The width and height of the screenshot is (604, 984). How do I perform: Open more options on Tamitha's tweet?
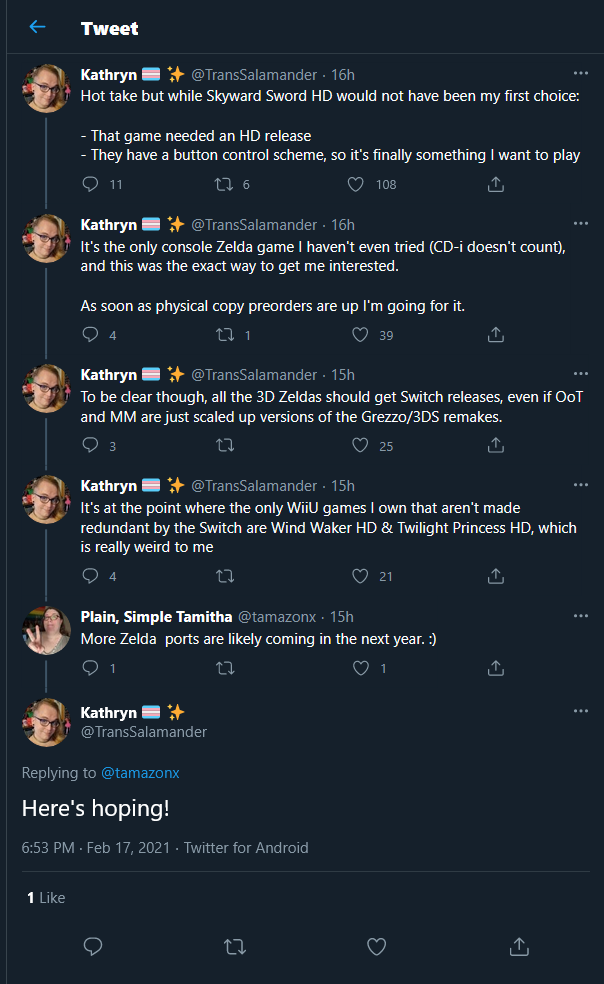pyautogui.click(x=581, y=616)
